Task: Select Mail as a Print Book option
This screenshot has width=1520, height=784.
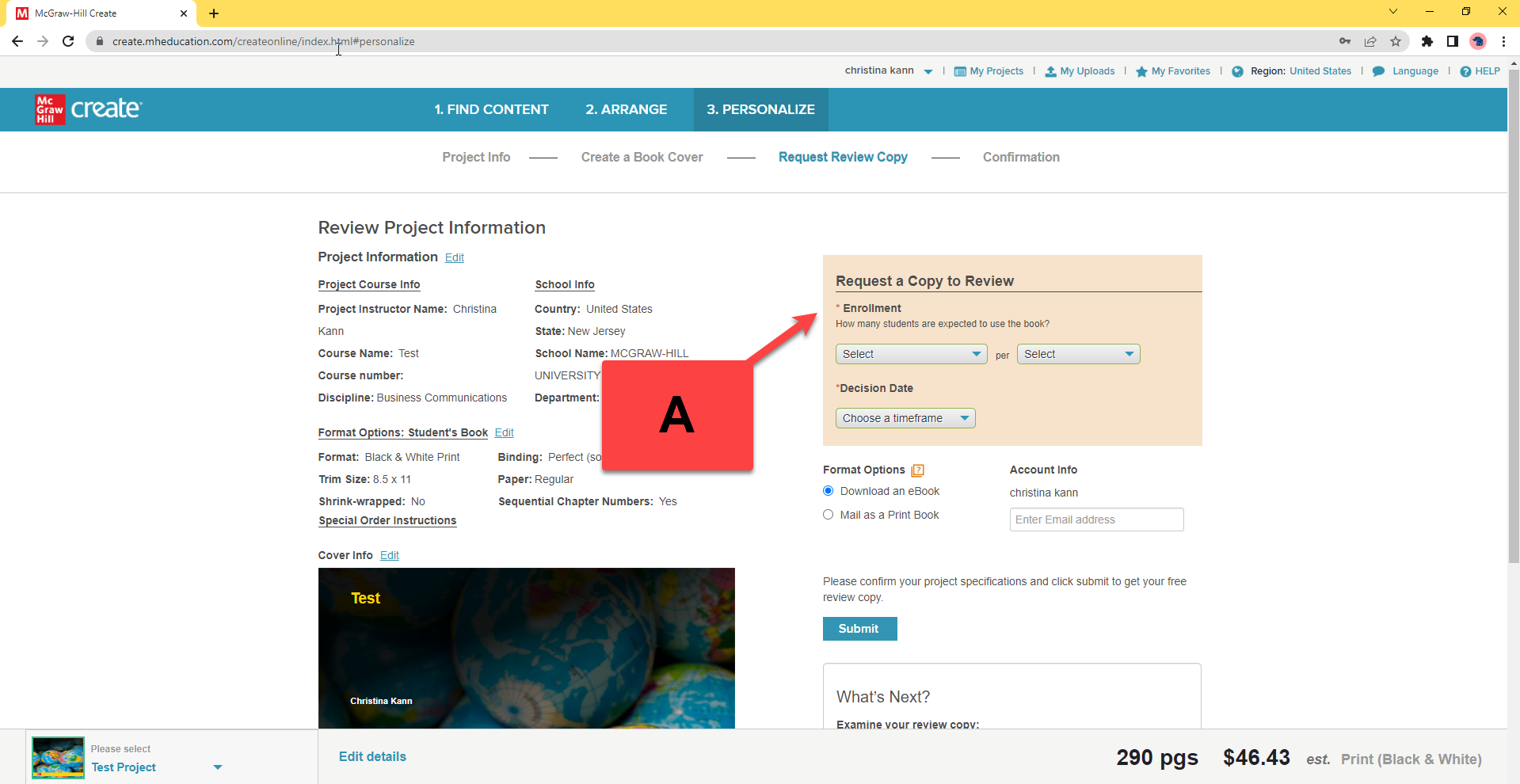Action: coord(829,515)
